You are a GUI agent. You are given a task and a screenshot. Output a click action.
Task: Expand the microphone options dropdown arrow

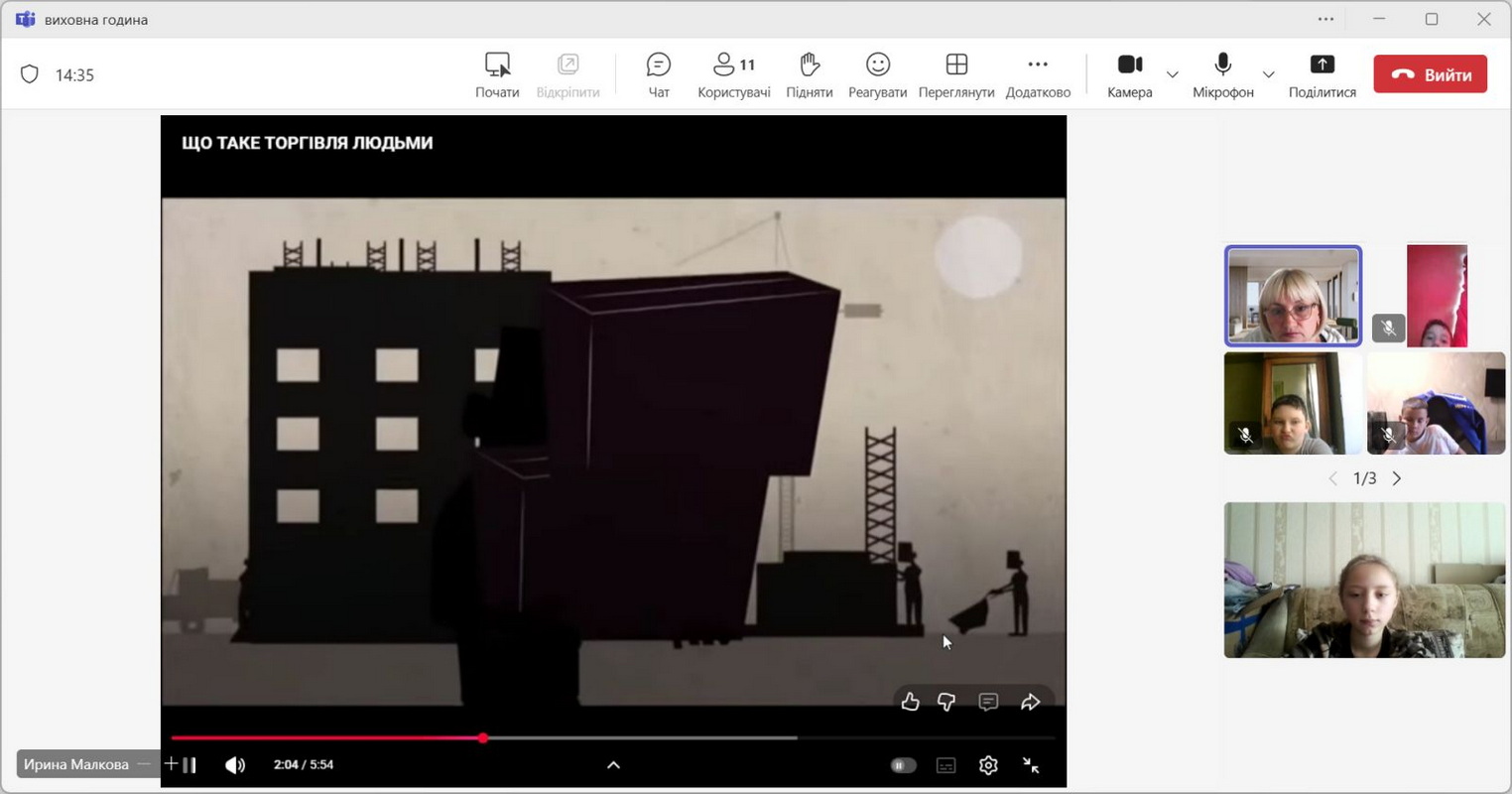(x=1268, y=74)
